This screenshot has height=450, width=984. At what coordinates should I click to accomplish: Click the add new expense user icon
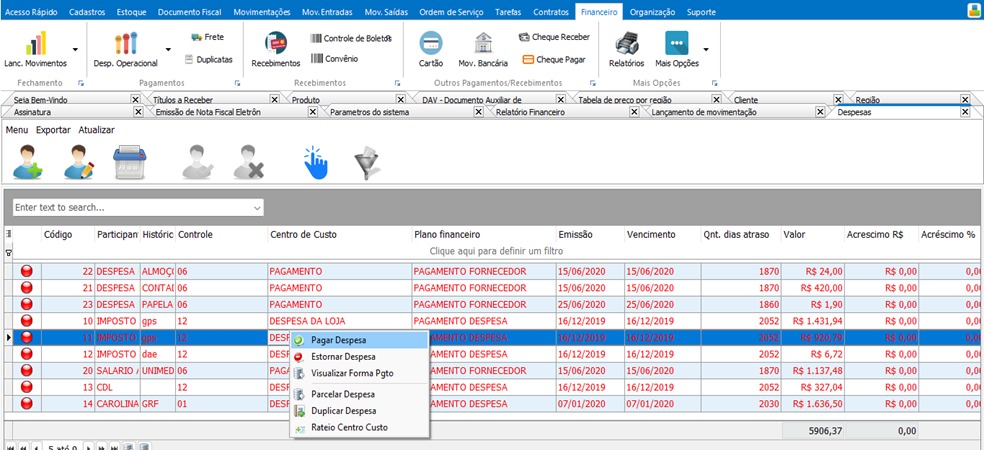click(27, 161)
